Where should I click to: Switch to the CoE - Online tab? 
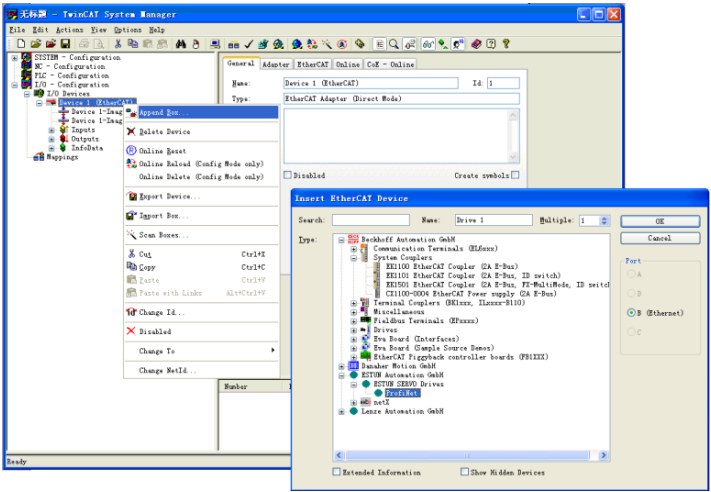pos(390,64)
